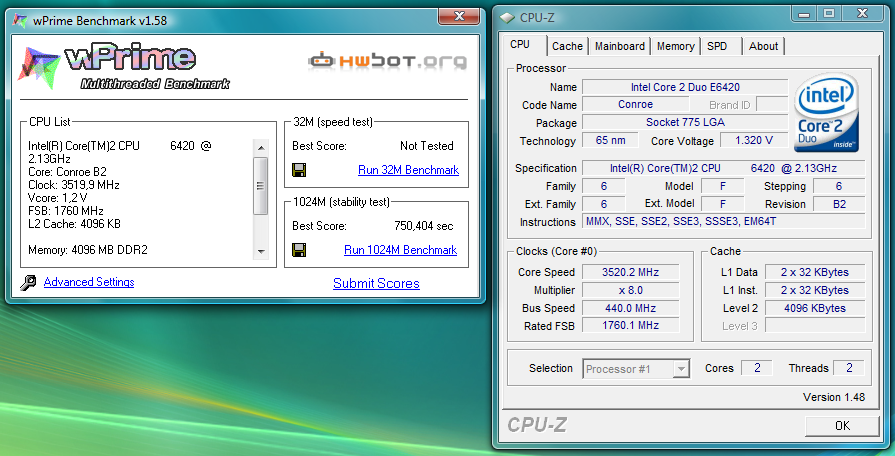Click the Specification field value

click(x=724, y=168)
